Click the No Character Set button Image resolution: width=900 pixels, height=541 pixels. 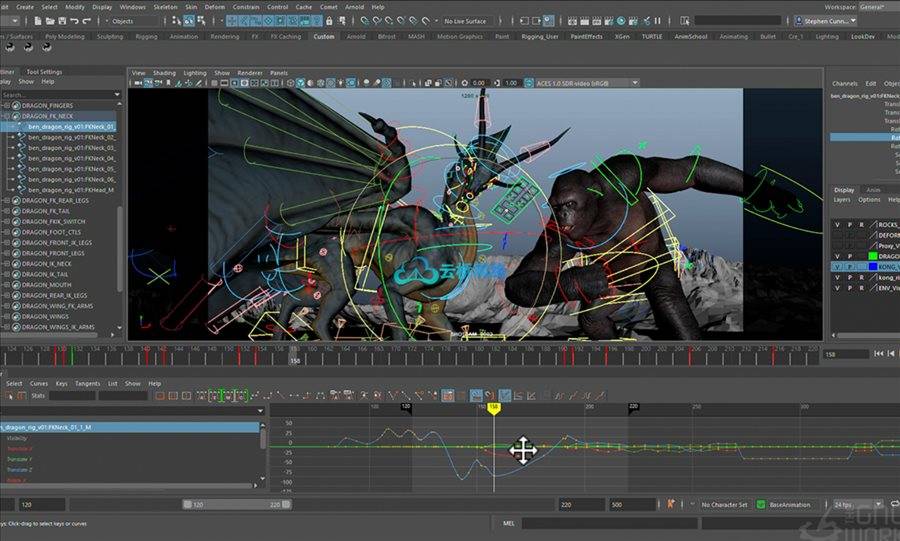(724, 505)
